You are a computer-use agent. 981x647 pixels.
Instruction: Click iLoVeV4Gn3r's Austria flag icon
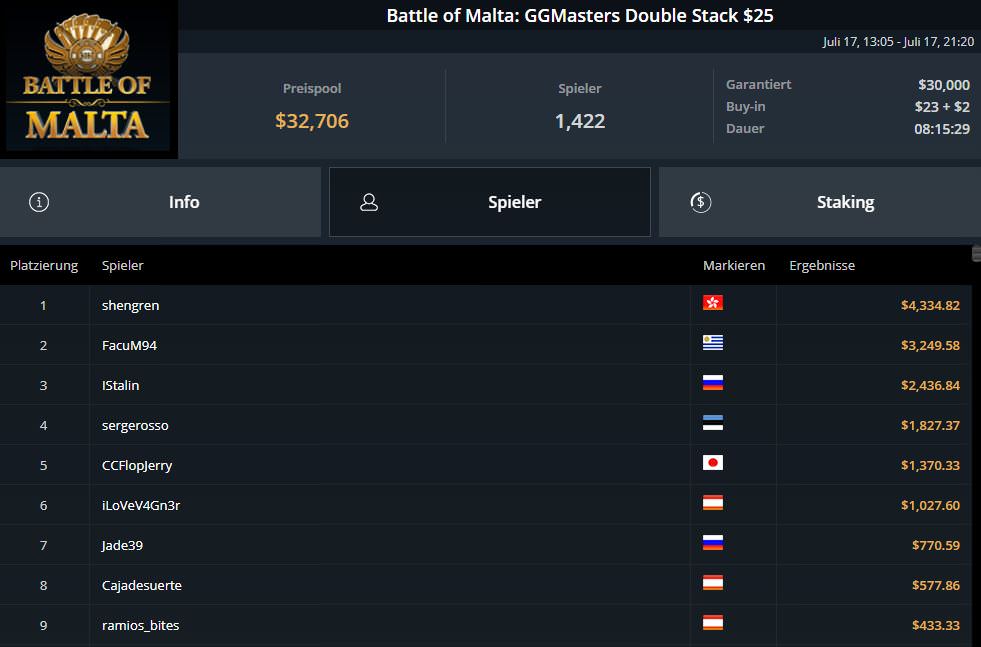[713, 503]
